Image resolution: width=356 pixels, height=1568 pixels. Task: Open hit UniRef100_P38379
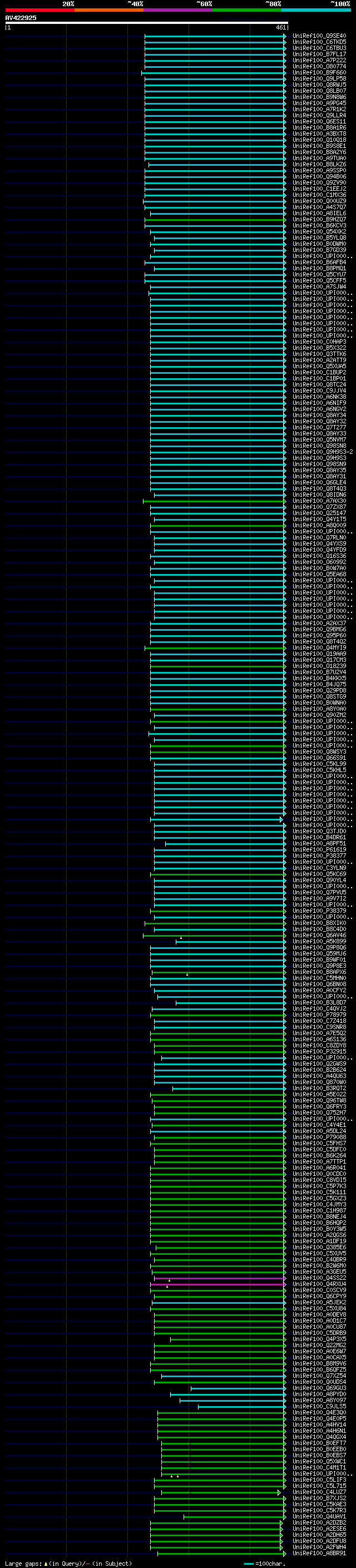319,911
